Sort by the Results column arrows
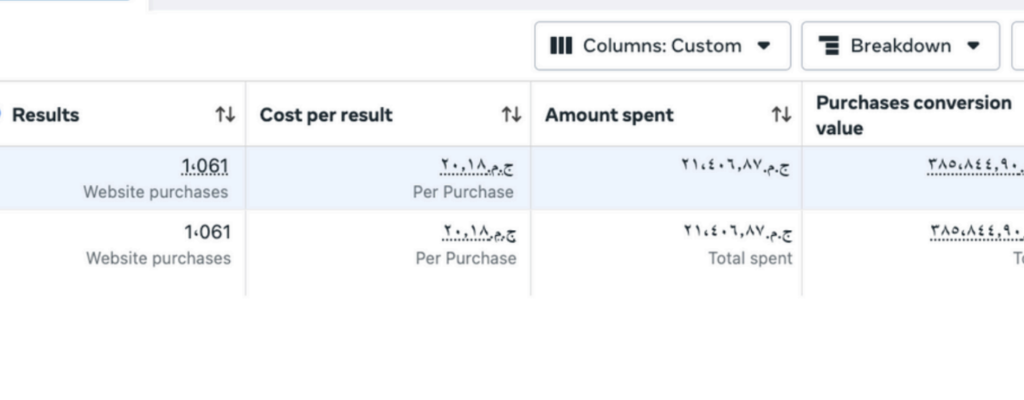The image size is (1024, 400). coord(225,115)
